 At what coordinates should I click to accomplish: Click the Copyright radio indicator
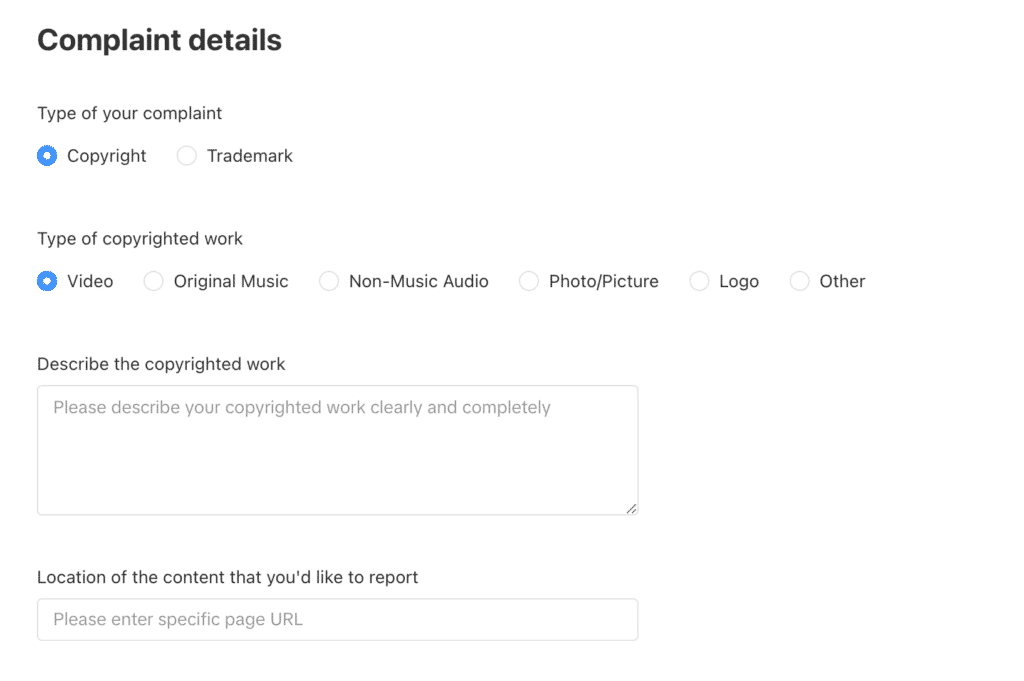[47, 156]
